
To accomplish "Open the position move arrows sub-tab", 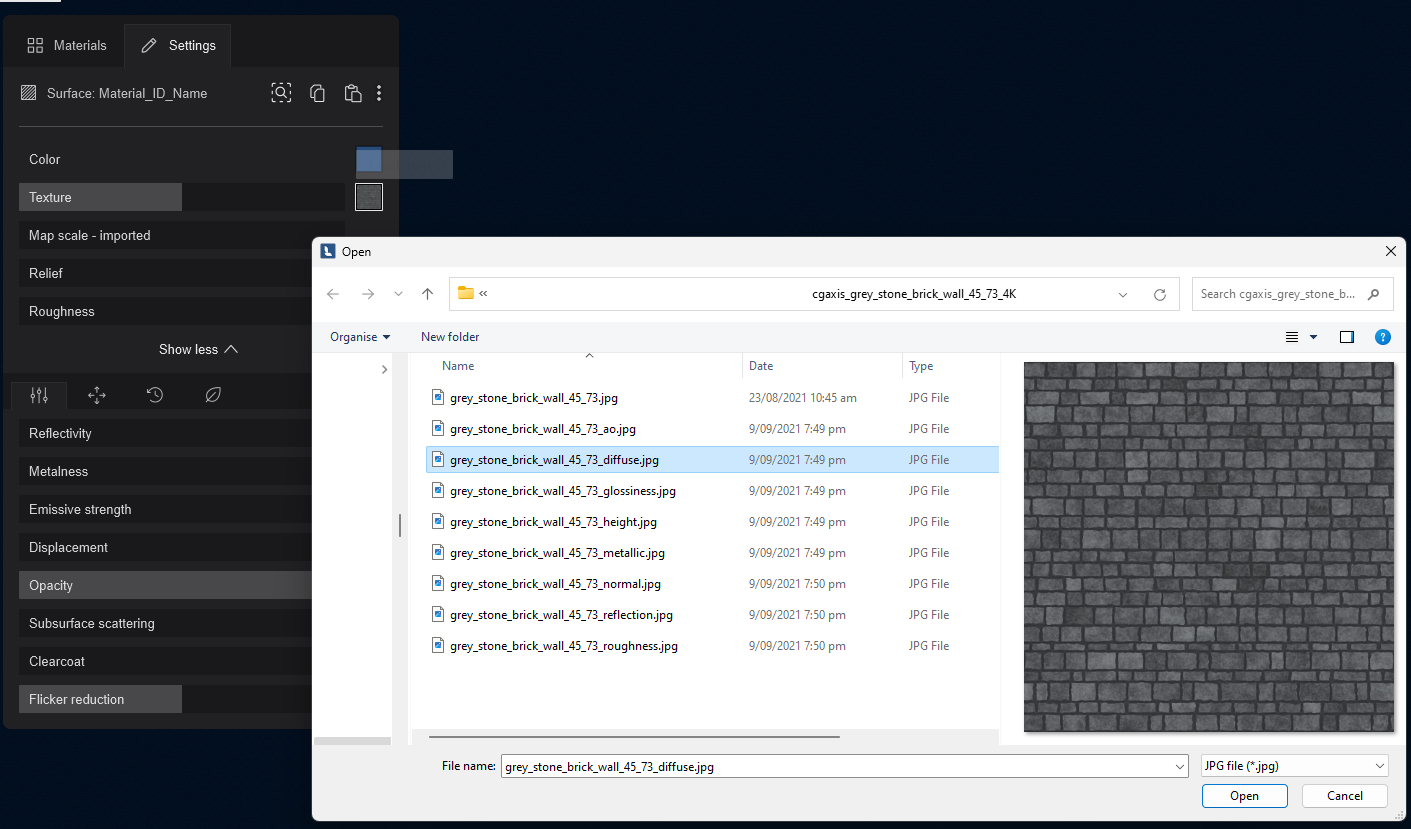I will tap(97, 395).
